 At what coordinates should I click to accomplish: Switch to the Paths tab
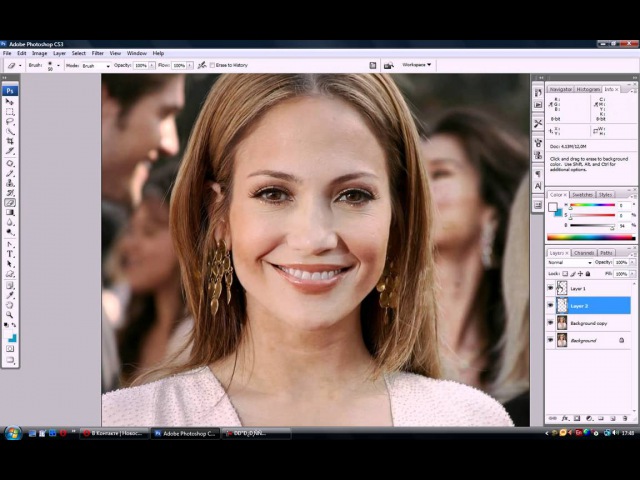(606, 253)
